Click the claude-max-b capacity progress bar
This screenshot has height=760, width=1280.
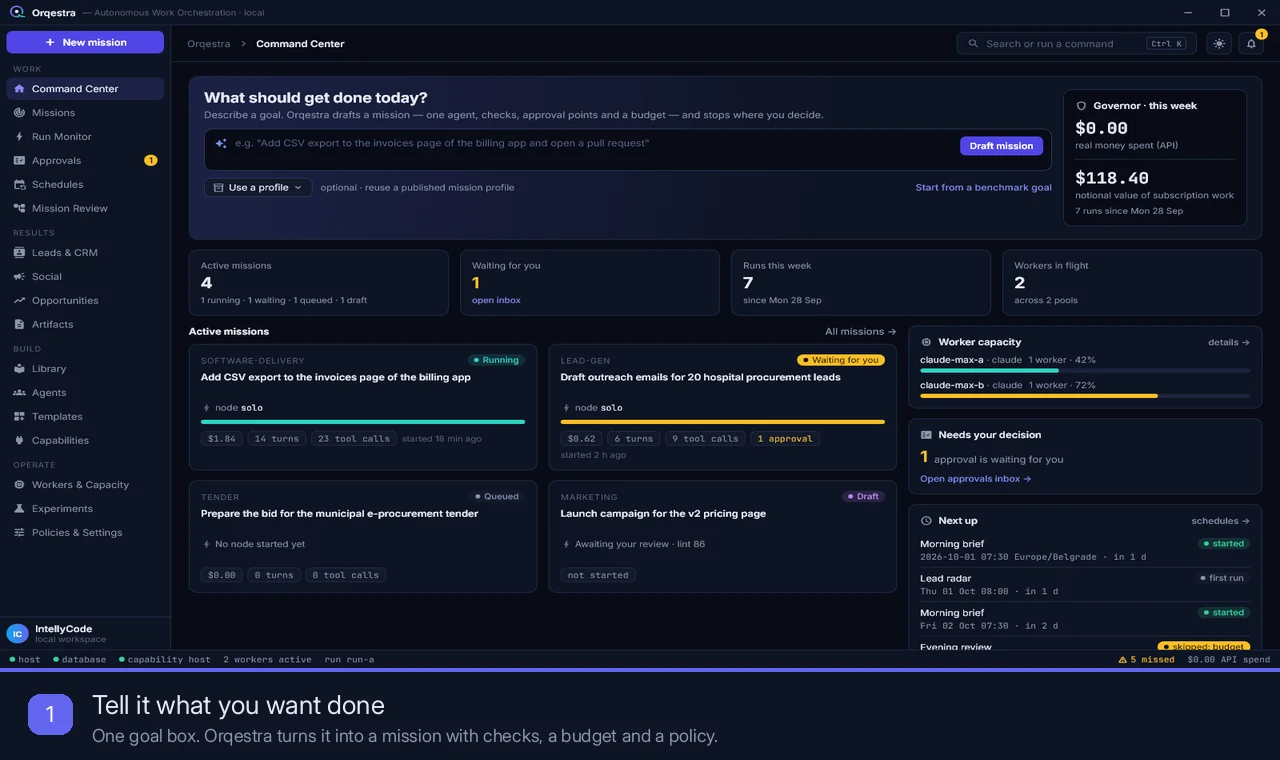(1085, 396)
